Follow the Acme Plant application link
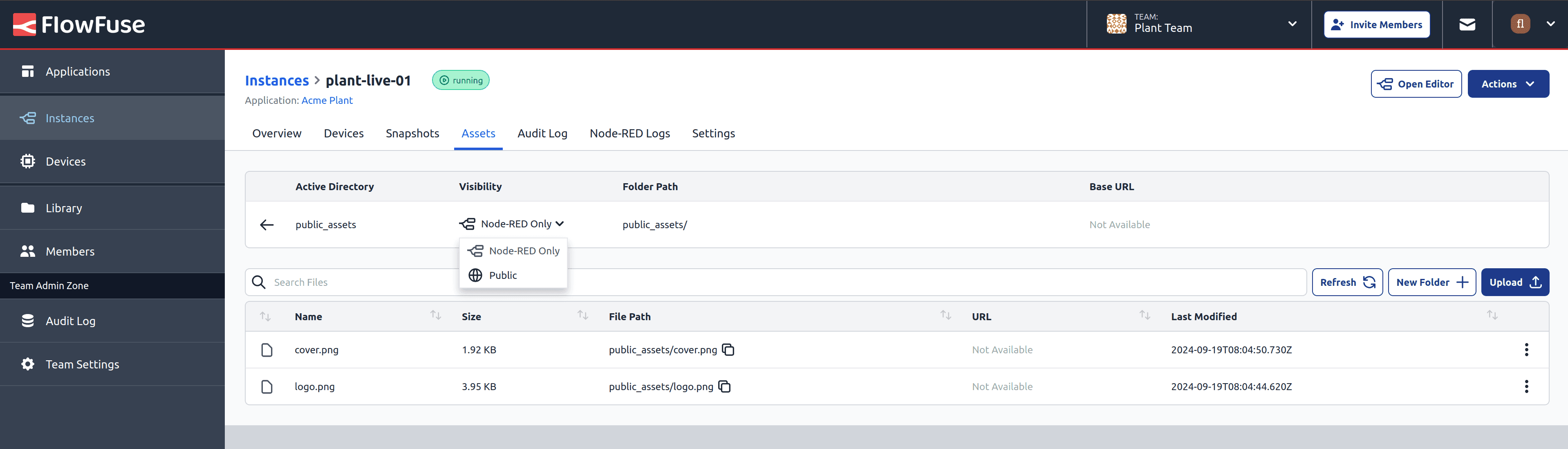1568x449 pixels. coord(327,100)
